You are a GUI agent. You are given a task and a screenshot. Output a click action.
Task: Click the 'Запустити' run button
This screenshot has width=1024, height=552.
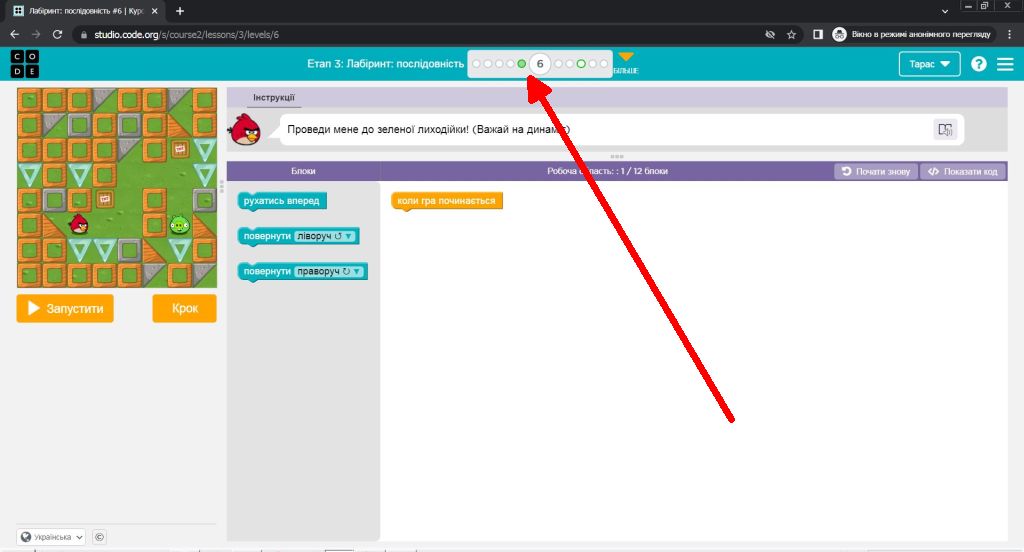65,308
